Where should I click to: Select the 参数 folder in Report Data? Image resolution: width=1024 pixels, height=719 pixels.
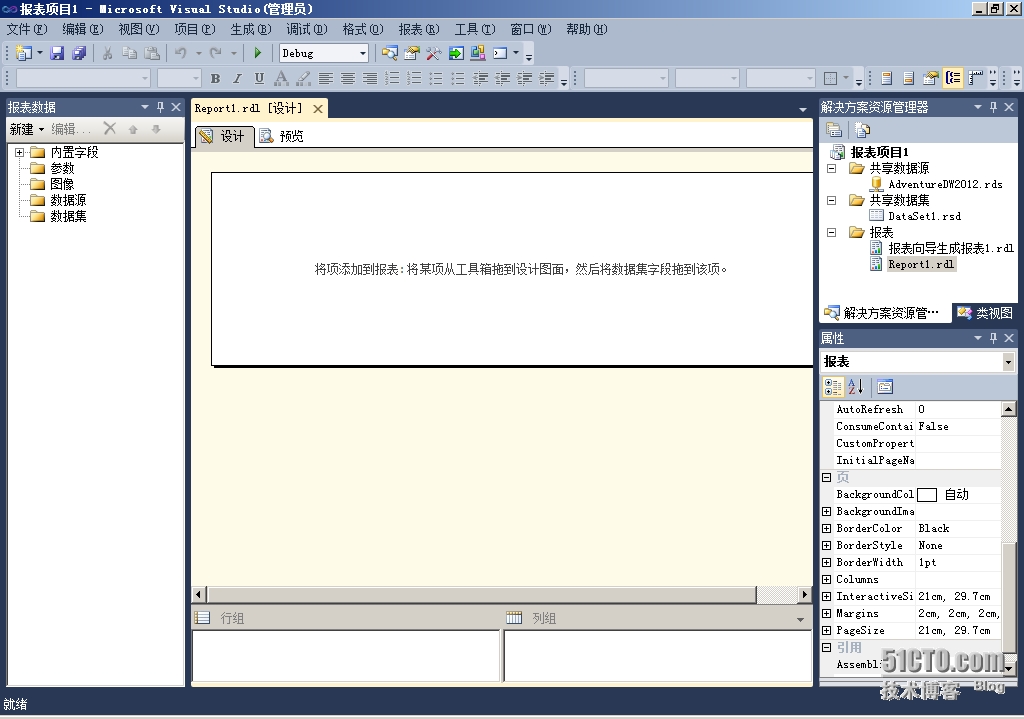(x=62, y=168)
